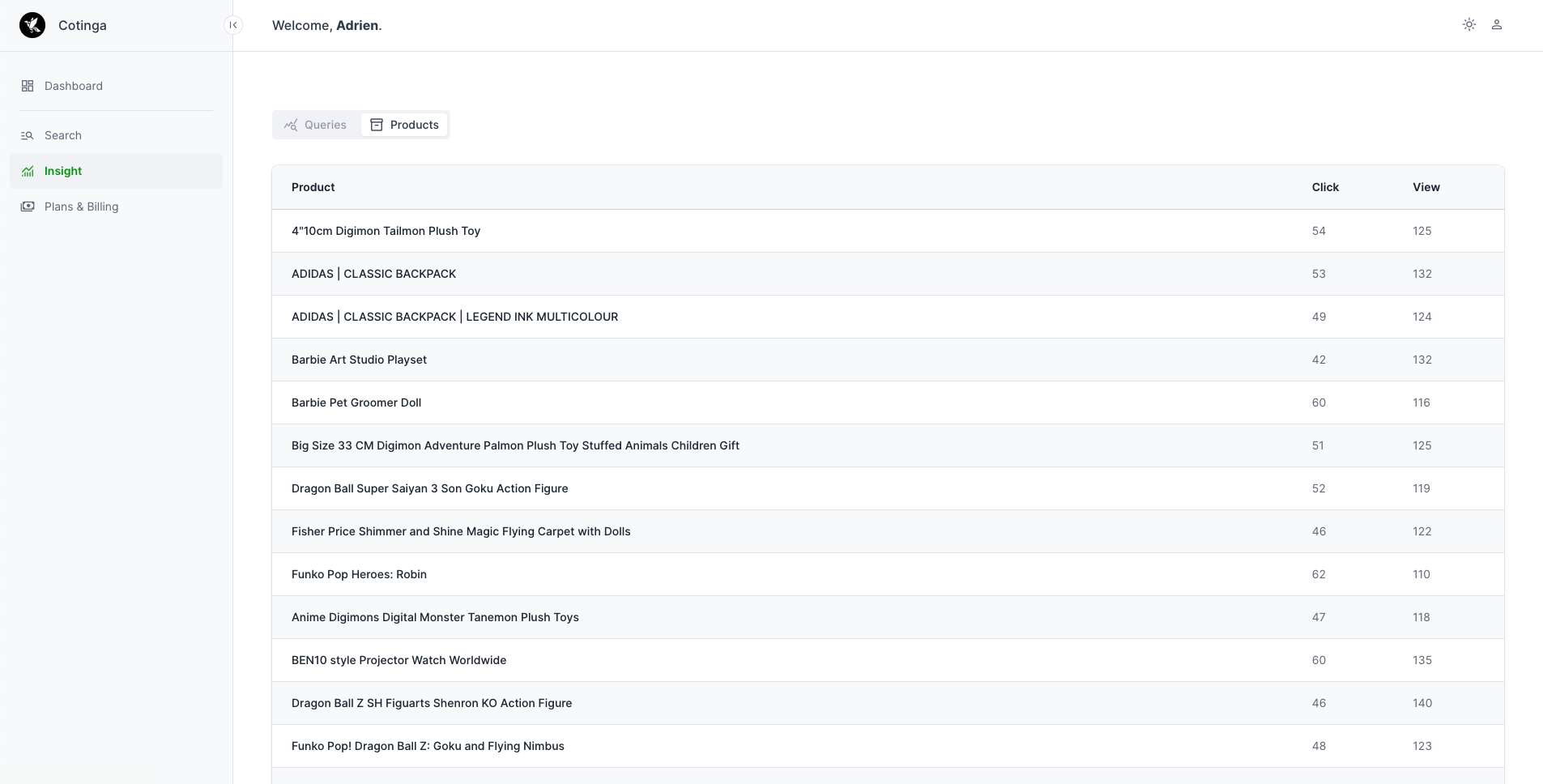
Task: Sort by the View column header
Action: (1426, 187)
